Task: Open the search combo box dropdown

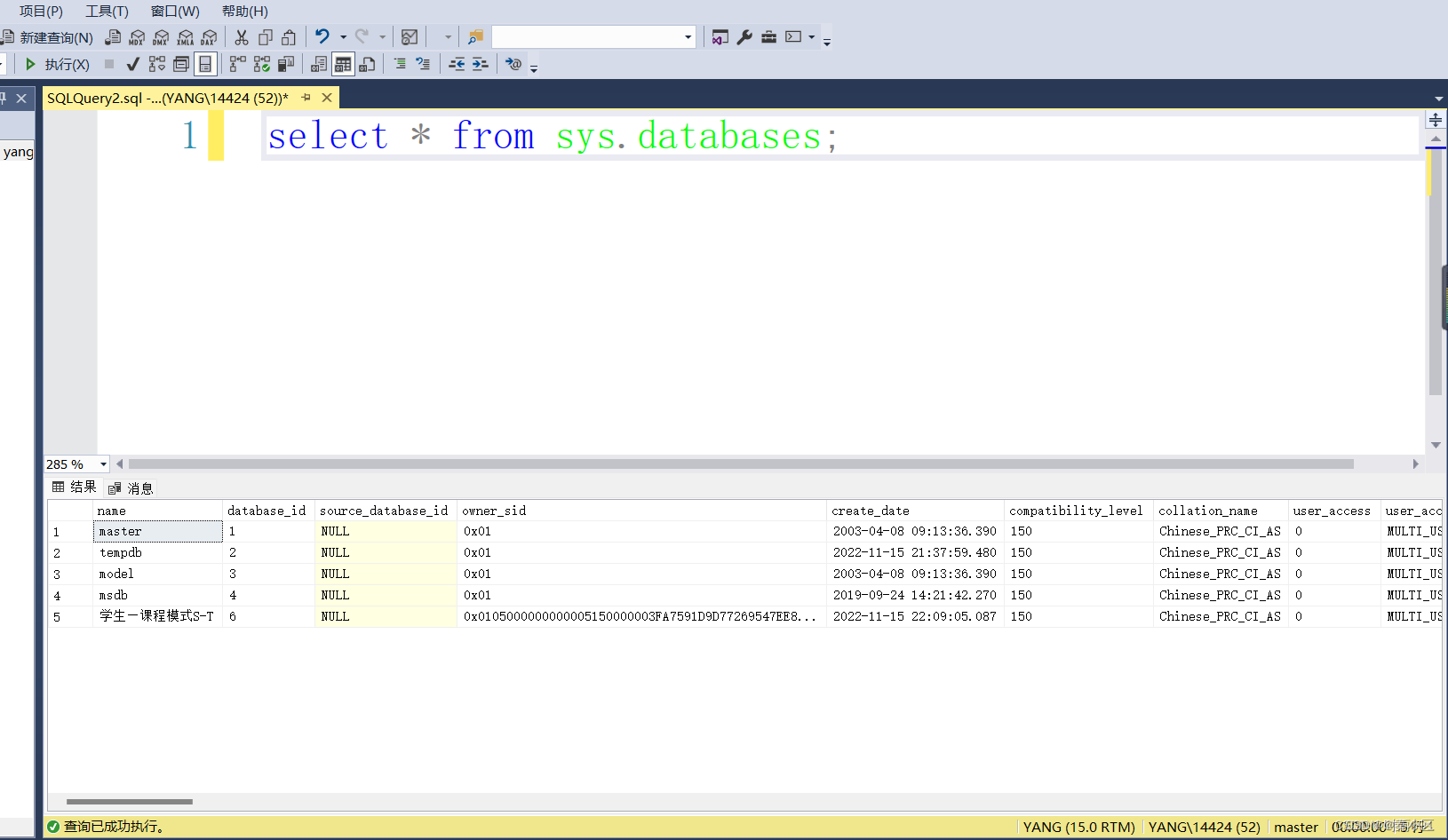Action: [x=688, y=37]
